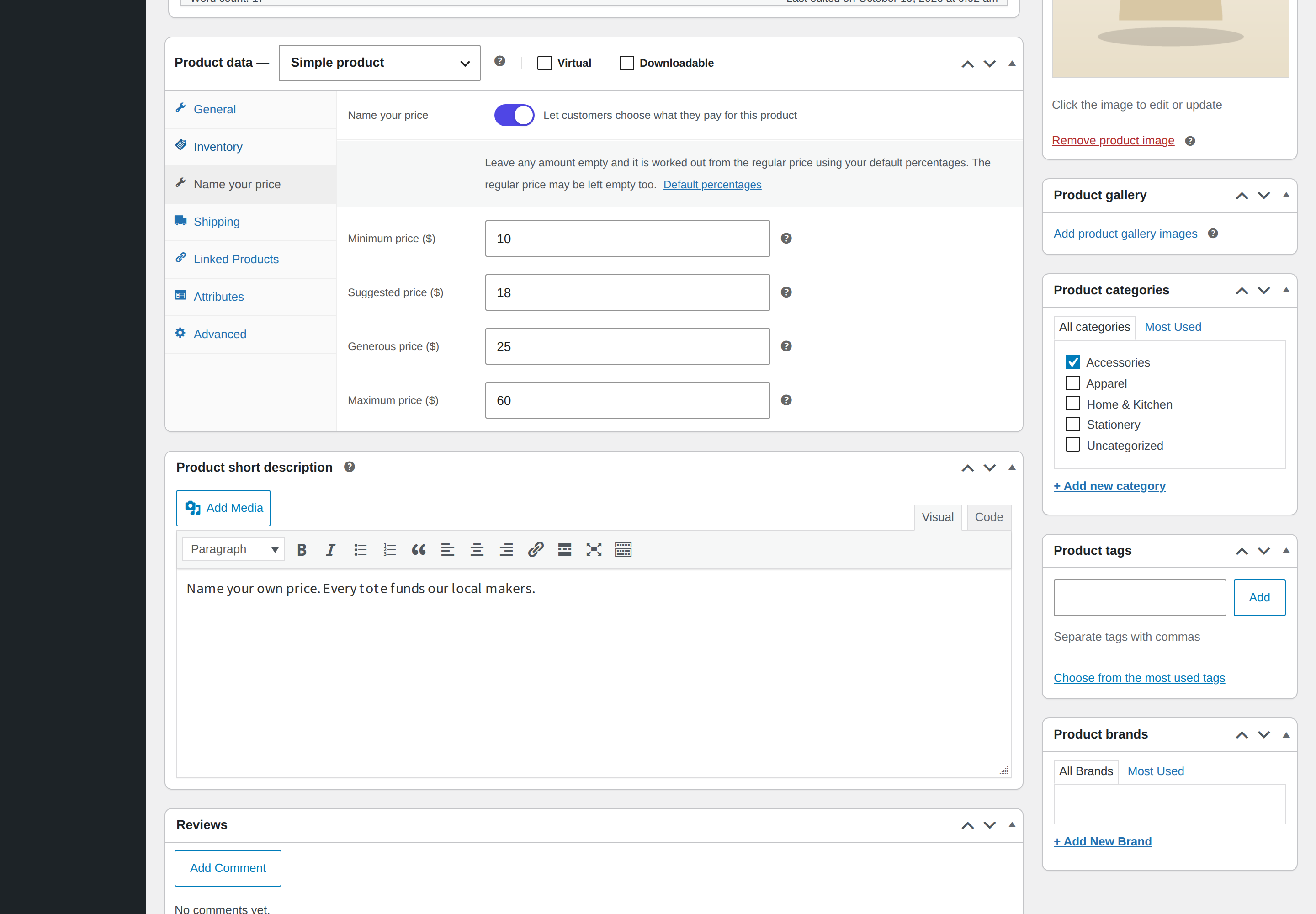Open the Inventory tab
This screenshot has width=1316, height=914.
tap(251, 147)
